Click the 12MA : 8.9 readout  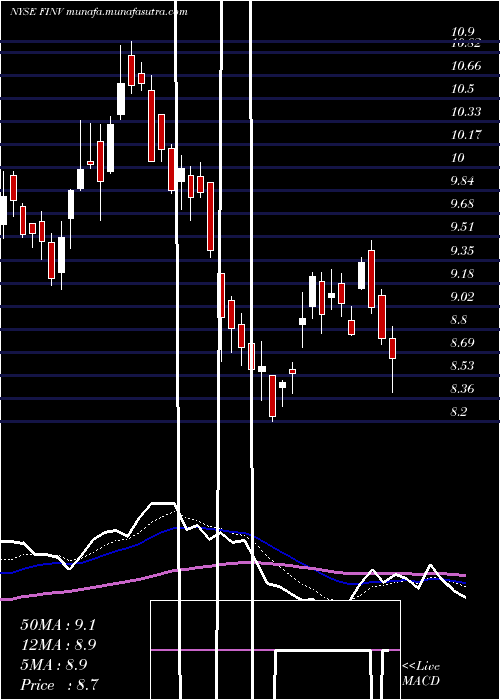click(x=58, y=645)
